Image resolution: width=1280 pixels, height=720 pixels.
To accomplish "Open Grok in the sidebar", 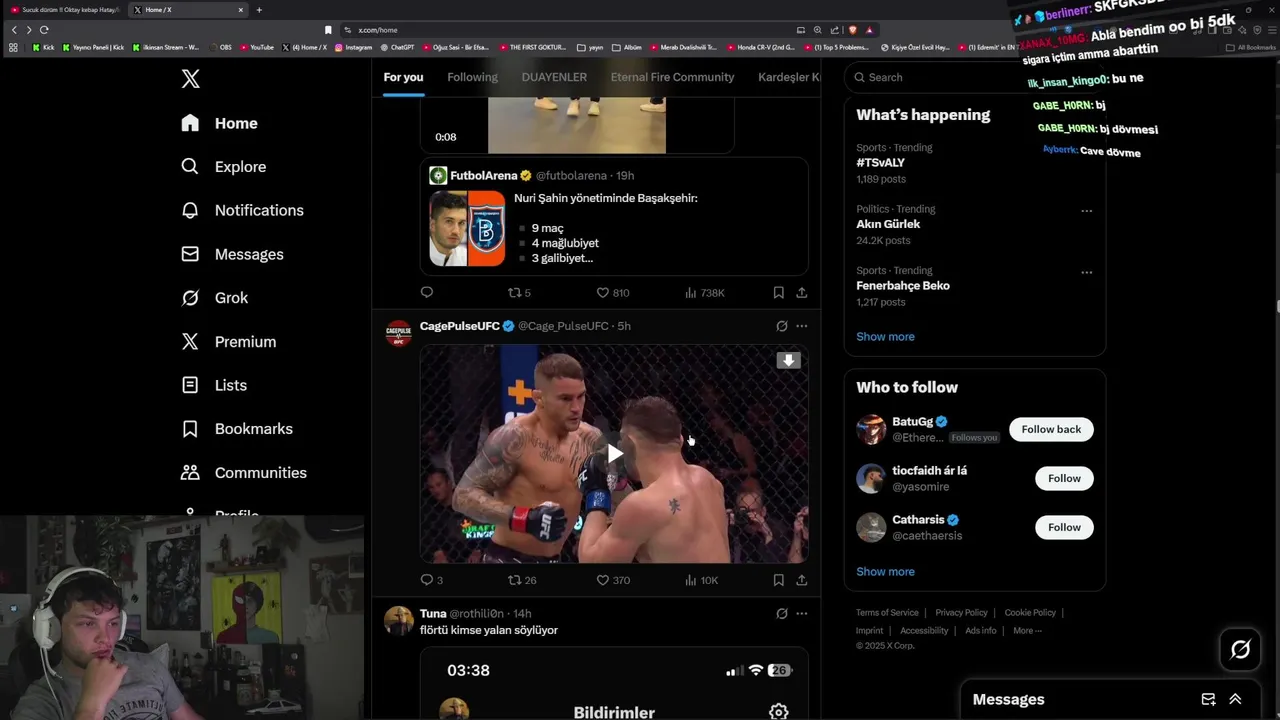I will pyautogui.click(x=214, y=298).
